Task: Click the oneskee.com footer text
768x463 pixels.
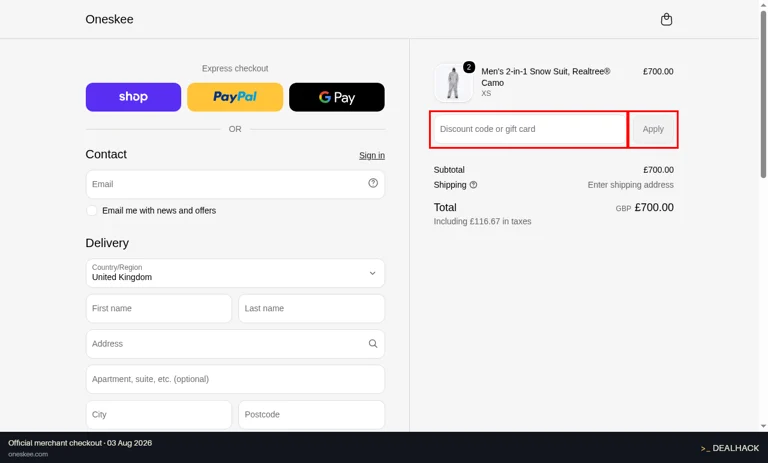Action: (28, 454)
